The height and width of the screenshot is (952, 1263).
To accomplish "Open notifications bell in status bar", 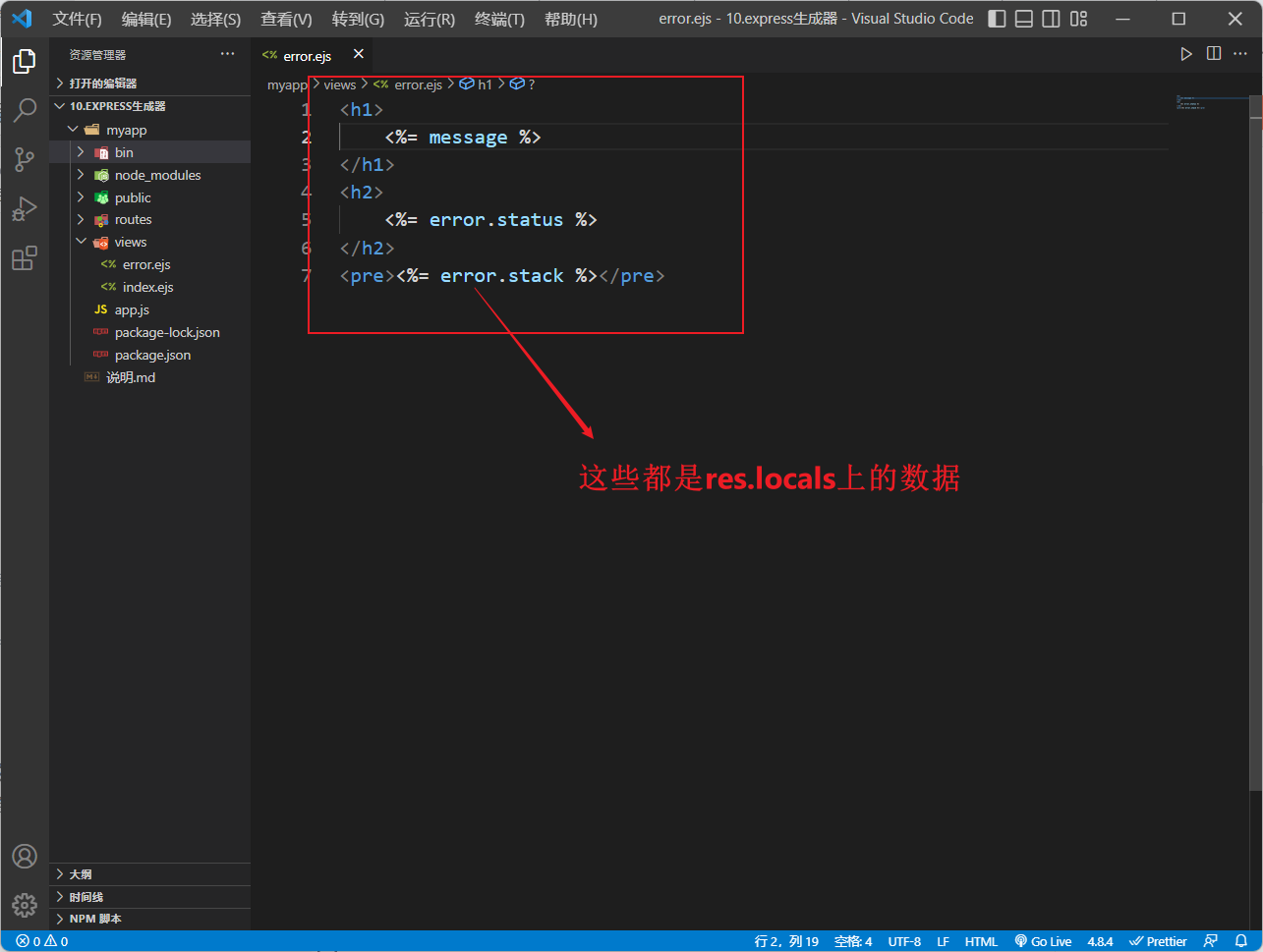I will pos(1241,941).
